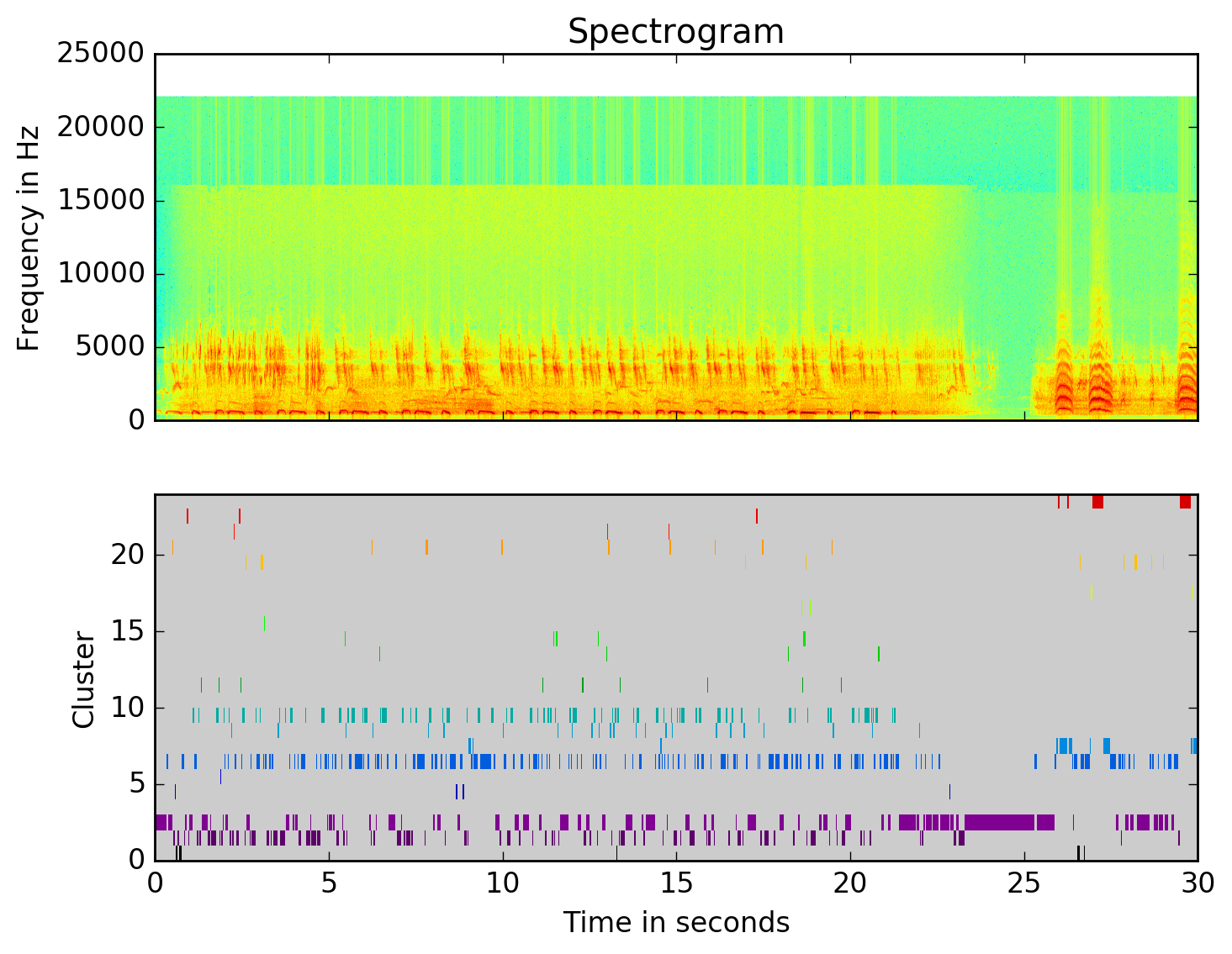Viewport: 1232px width, 954px height.
Task: Click the 25000 frequency tick label
Action: click(100, 54)
